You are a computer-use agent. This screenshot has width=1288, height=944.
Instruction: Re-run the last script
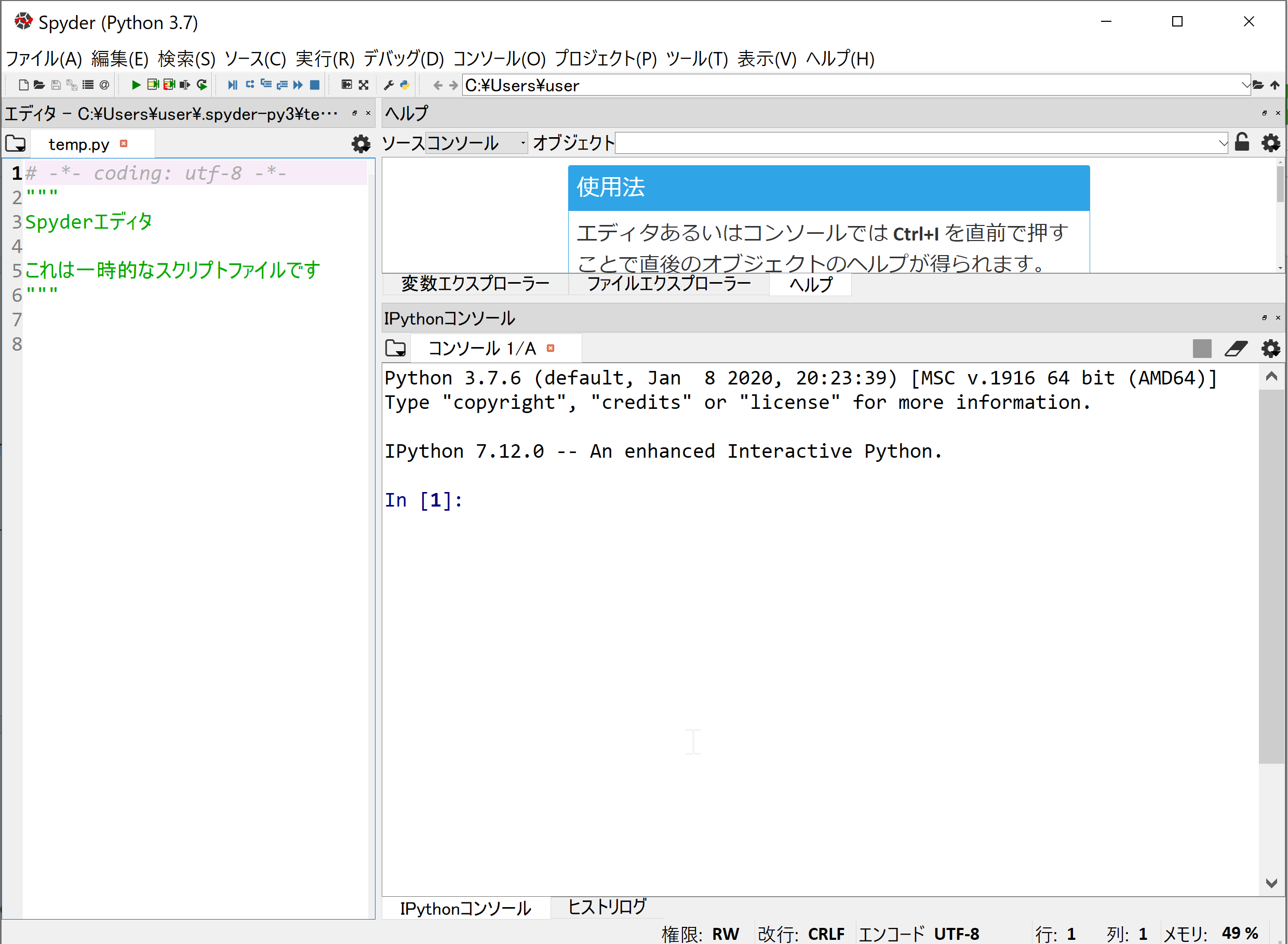[202, 85]
